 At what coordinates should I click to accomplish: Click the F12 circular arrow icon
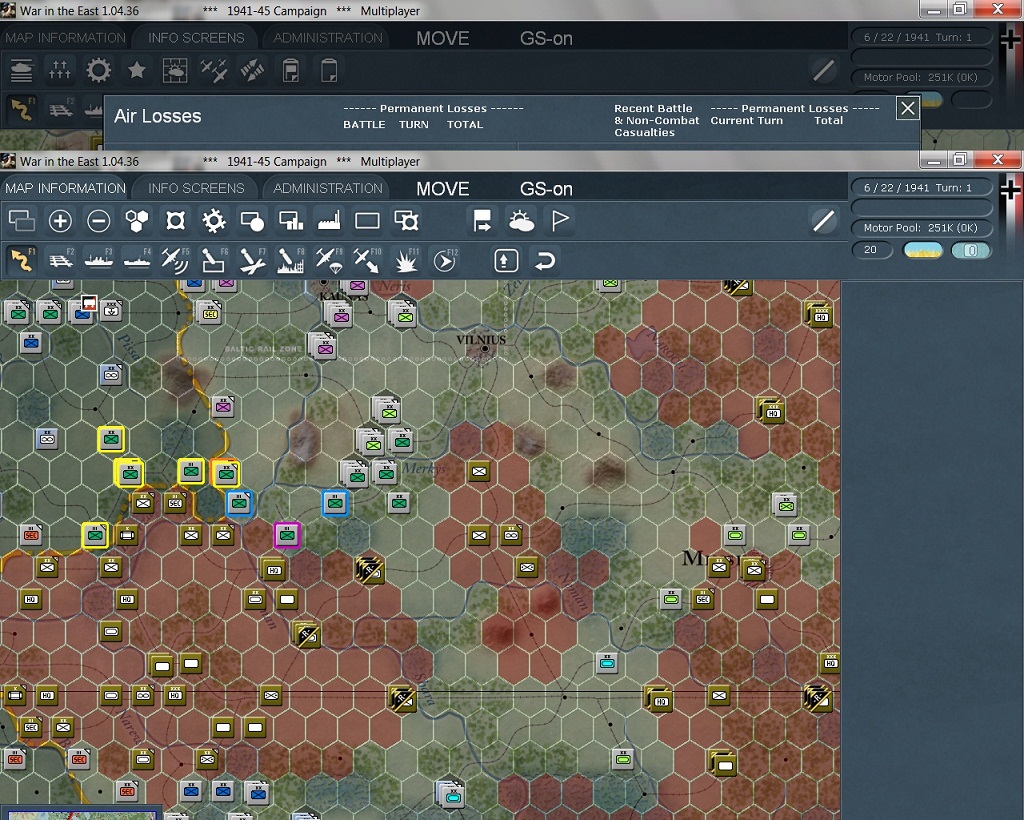[x=444, y=260]
